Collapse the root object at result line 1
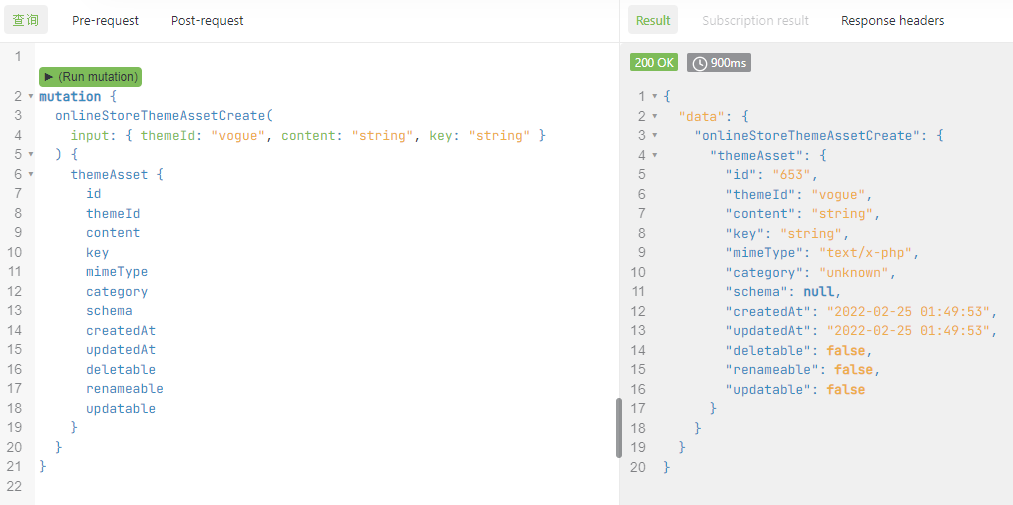Image resolution: width=1013 pixels, height=505 pixels. (654, 97)
